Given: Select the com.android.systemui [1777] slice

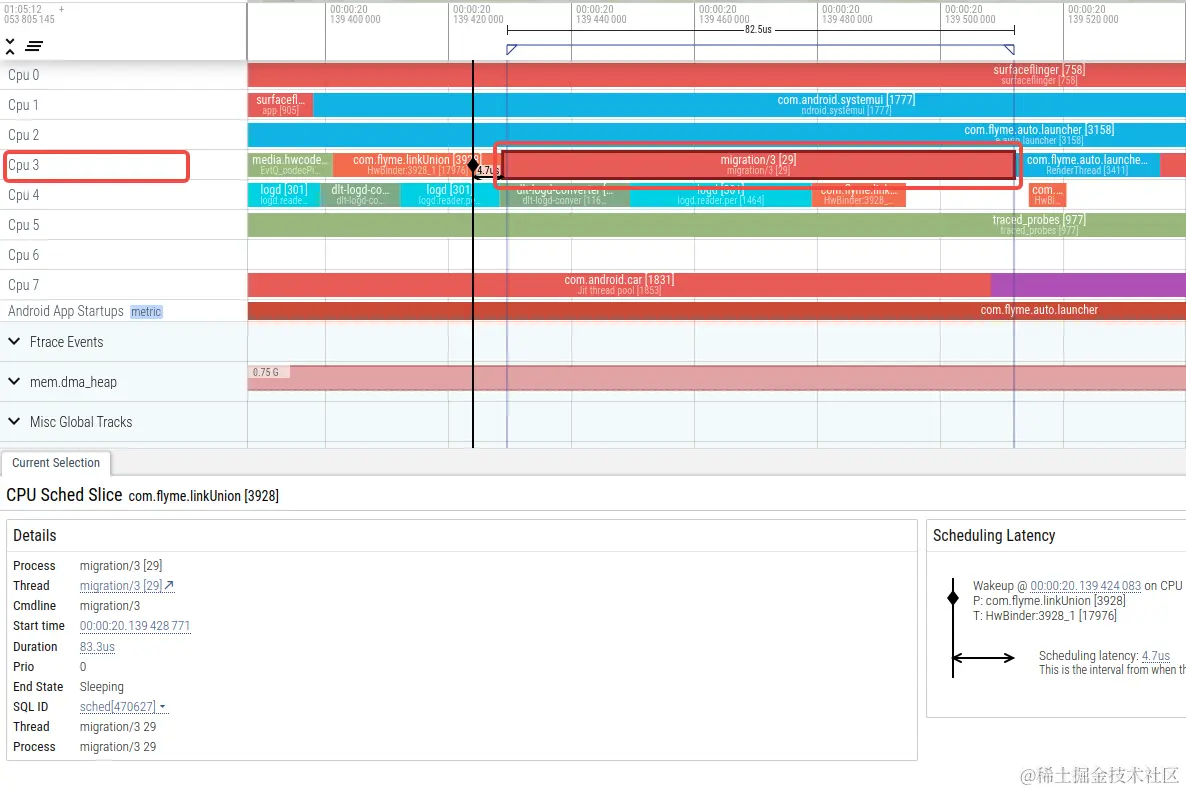Looking at the screenshot, I should [749, 105].
